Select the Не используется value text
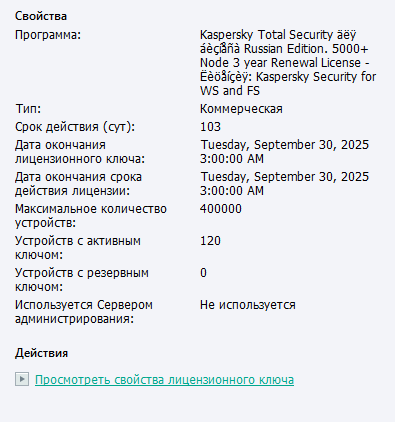Screen dimensions: 395x422 point(248,305)
